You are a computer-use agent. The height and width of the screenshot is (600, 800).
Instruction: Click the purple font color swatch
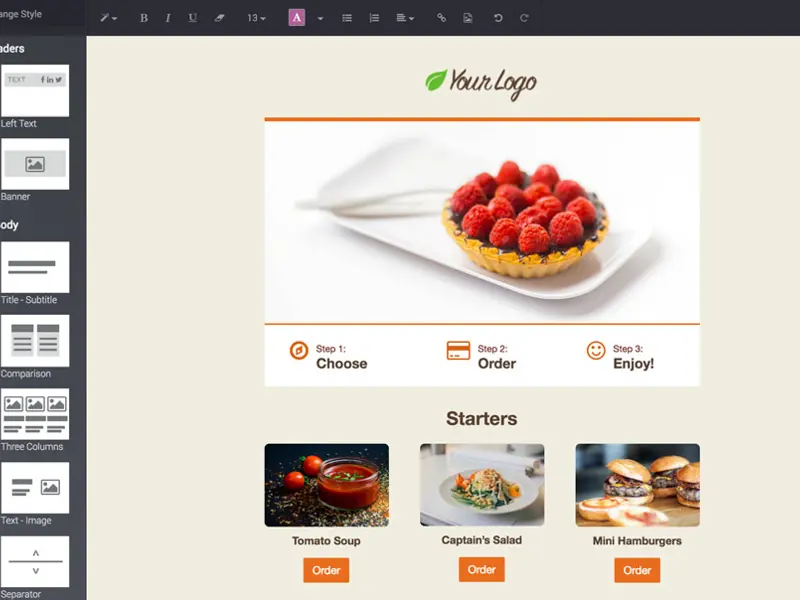click(x=297, y=18)
